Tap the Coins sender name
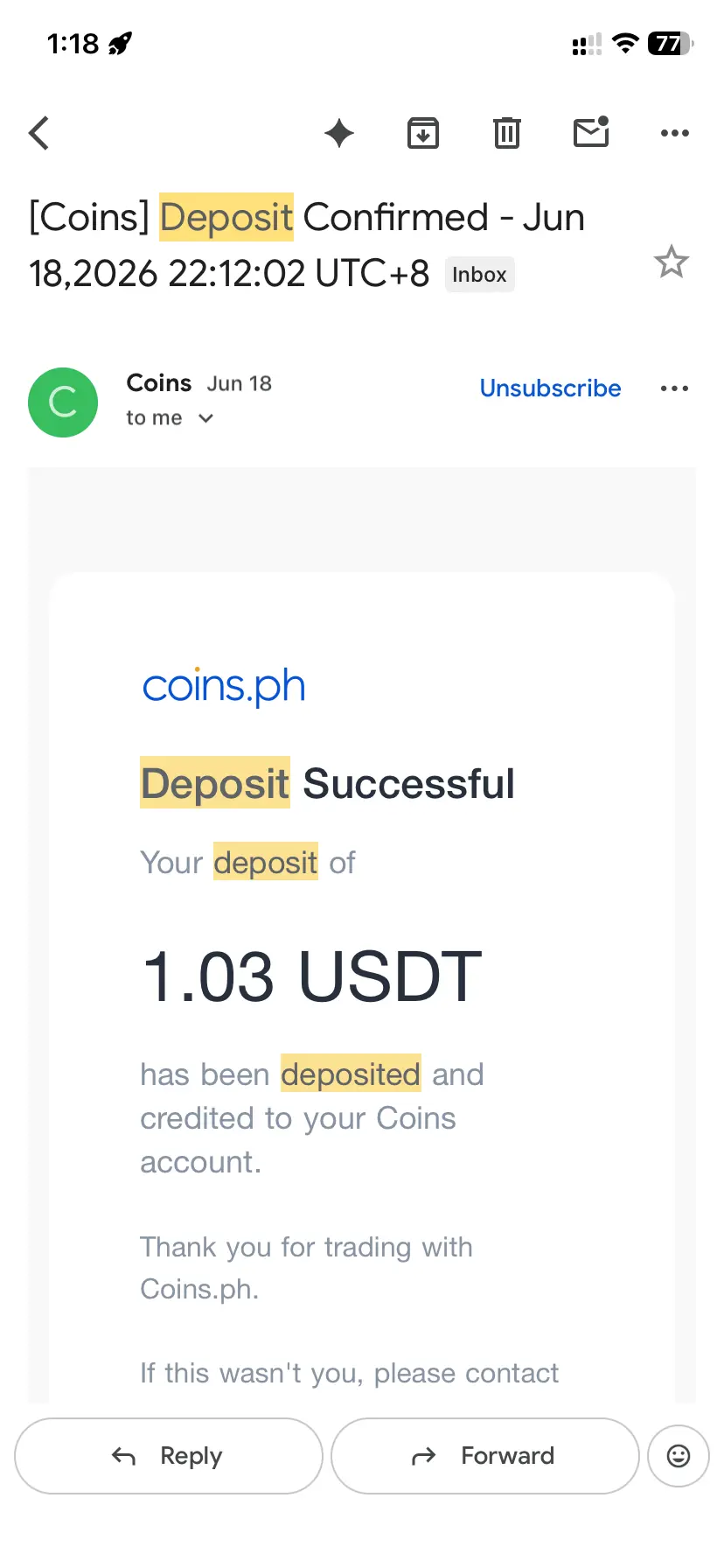724x1568 pixels. (159, 383)
